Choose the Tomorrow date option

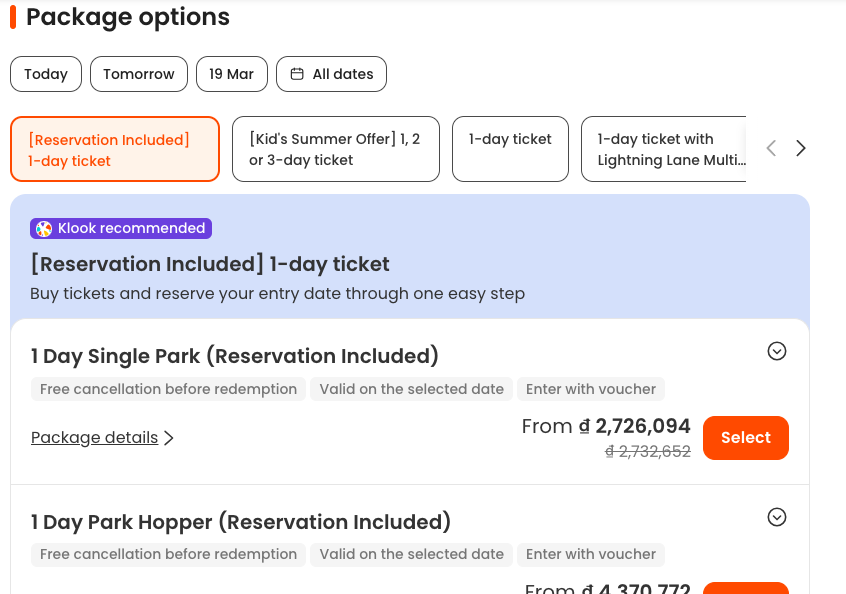pyautogui.click(x=139, y=74)
